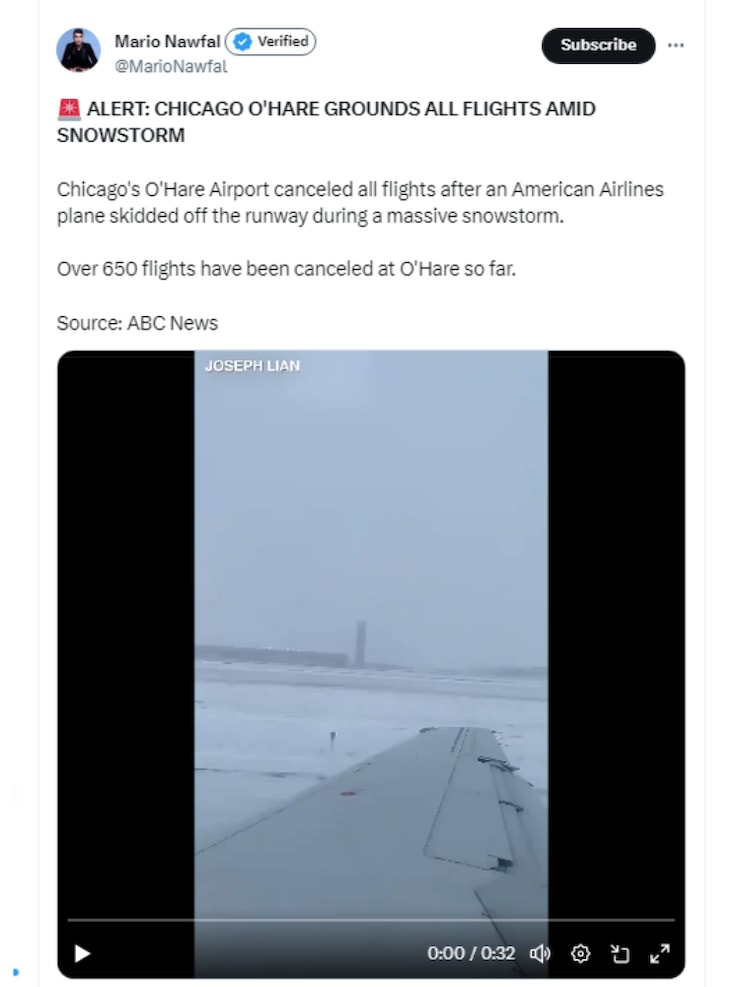Click the Source: ABC News line
The height and width of the screenshot is (987, 750).
[x=137, y=323]
